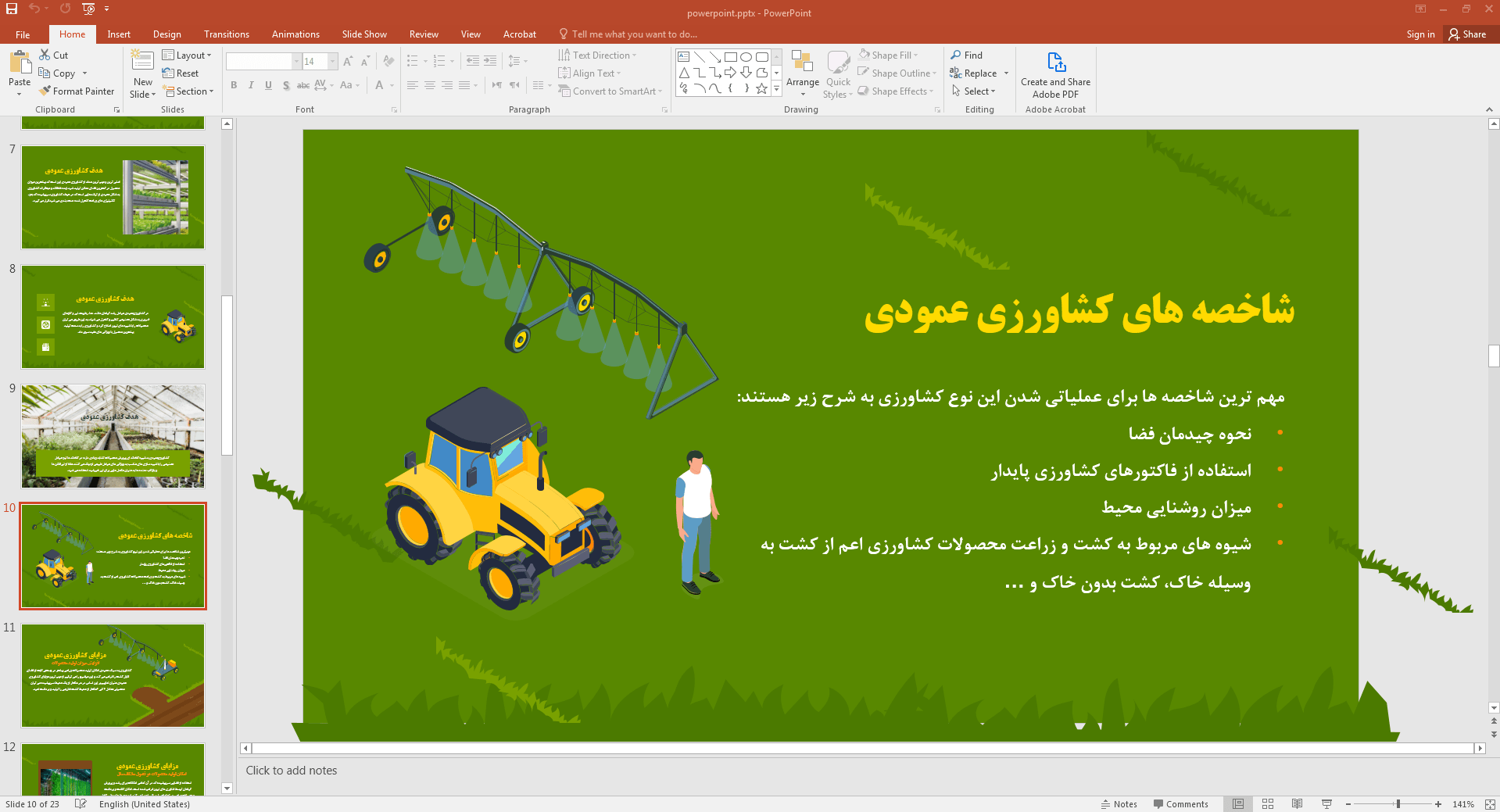Start Slide Show icon in status bar
1500x812 pixels.
[x=1326, y=804]
